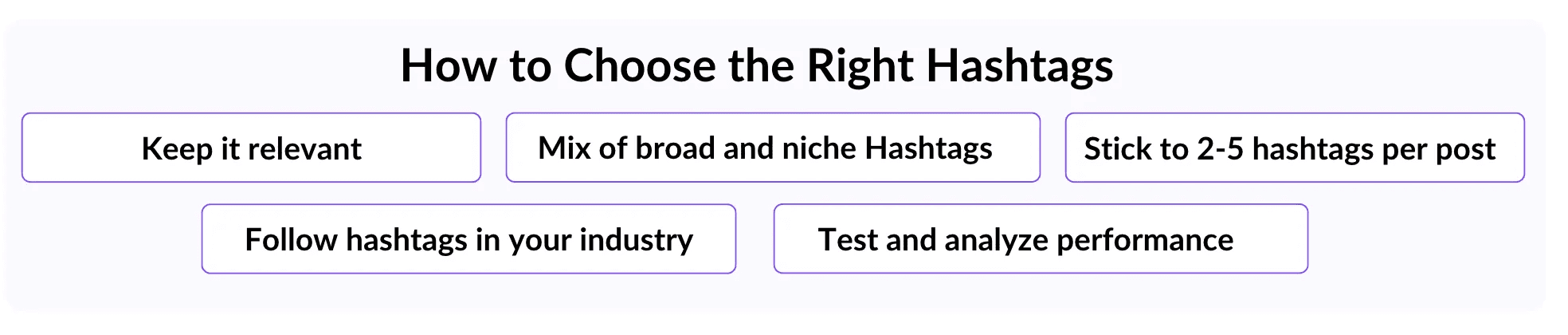1568x335 pixels.
Task: Click the word 'broad' in the Mix box
Action: tap(675, 148)
